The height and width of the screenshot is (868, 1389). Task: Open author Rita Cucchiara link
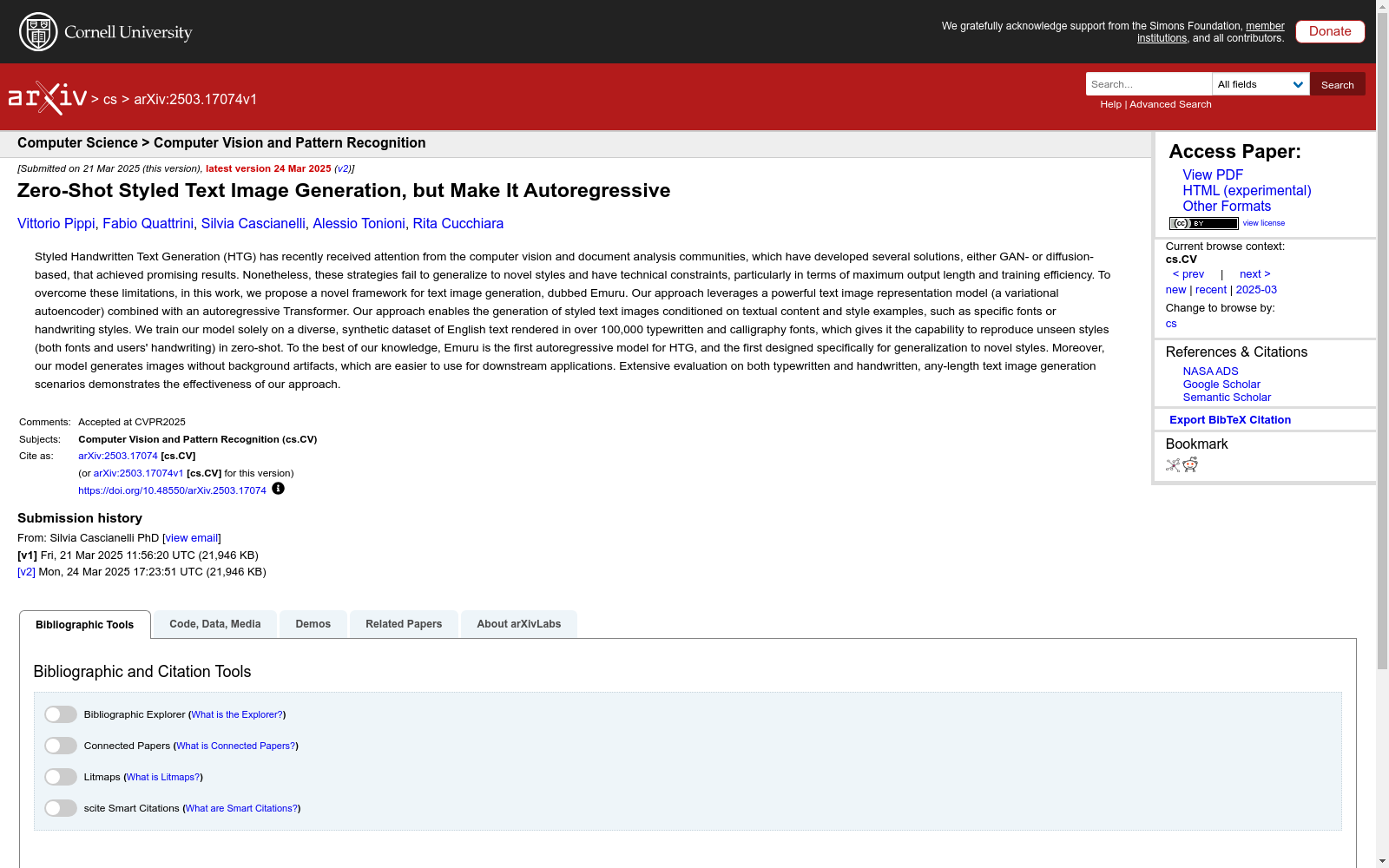(x=458, y=224)
